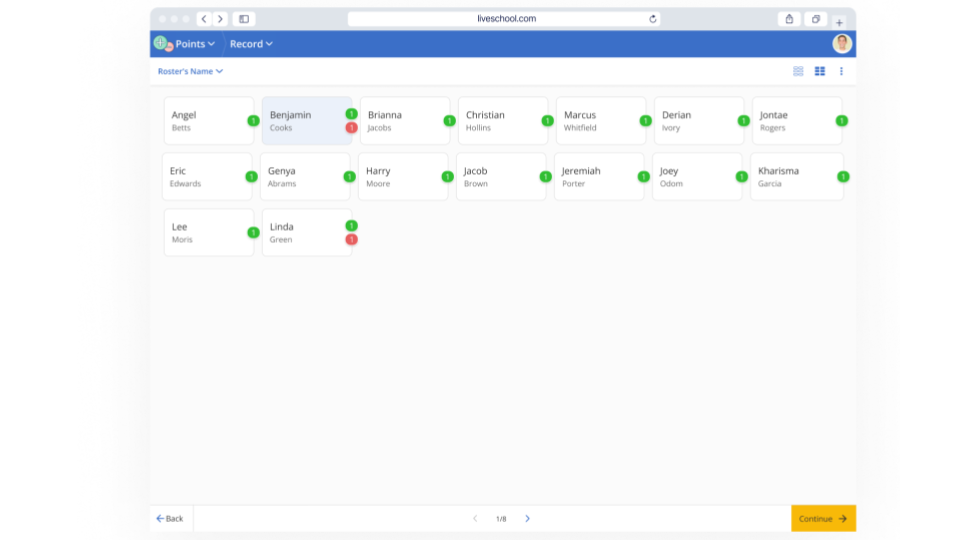This screenshot has width=960, height=540.
Task: Click Benjamin Cooks' red point badge
Action: (x=351, y=127)
